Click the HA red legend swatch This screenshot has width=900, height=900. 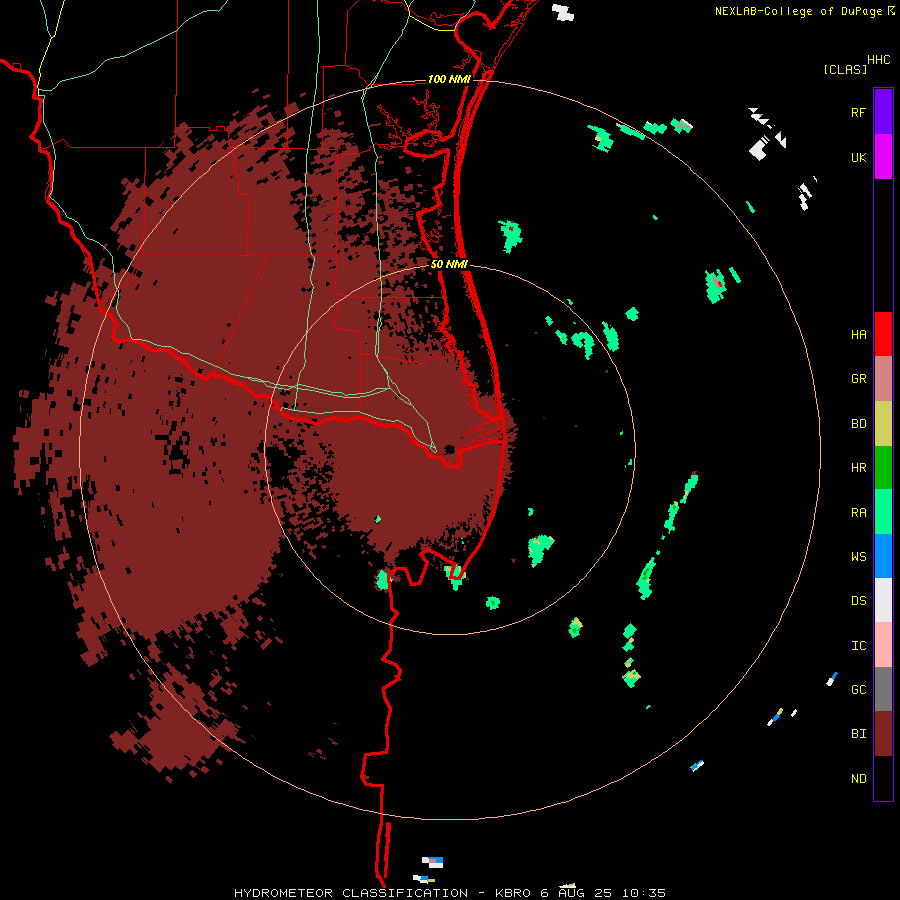tap(883, 334)
